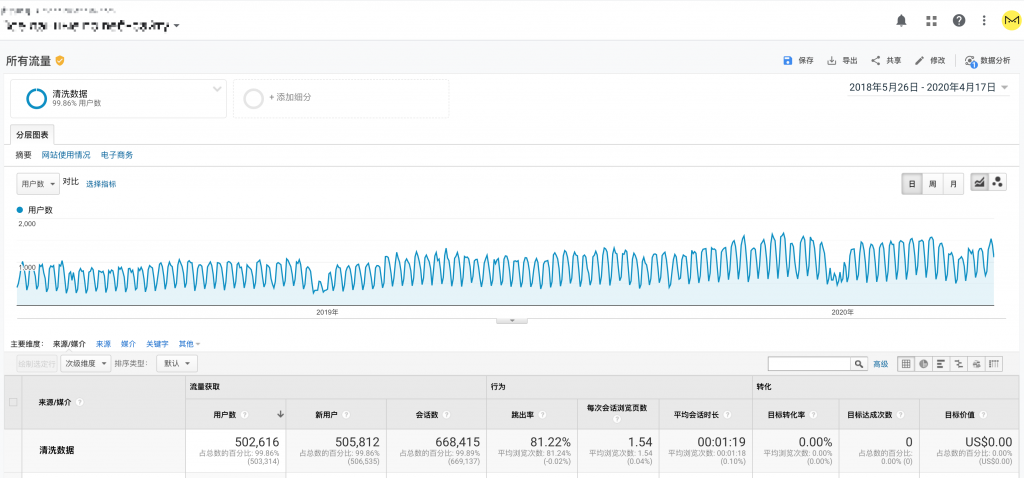Switch chart granularity to 周 (week)
Screen dimensions: 1024x478
pyautogui.click(x=932, y=183)
